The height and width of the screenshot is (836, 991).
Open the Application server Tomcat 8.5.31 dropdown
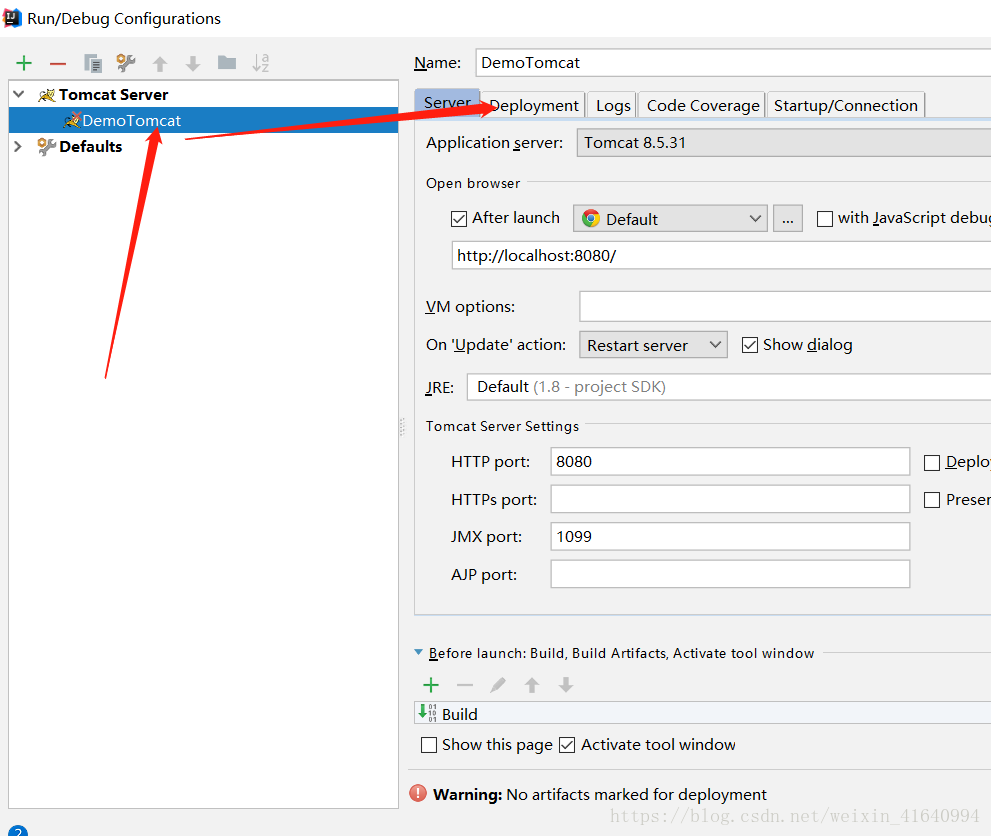click(x=784, y=143)
